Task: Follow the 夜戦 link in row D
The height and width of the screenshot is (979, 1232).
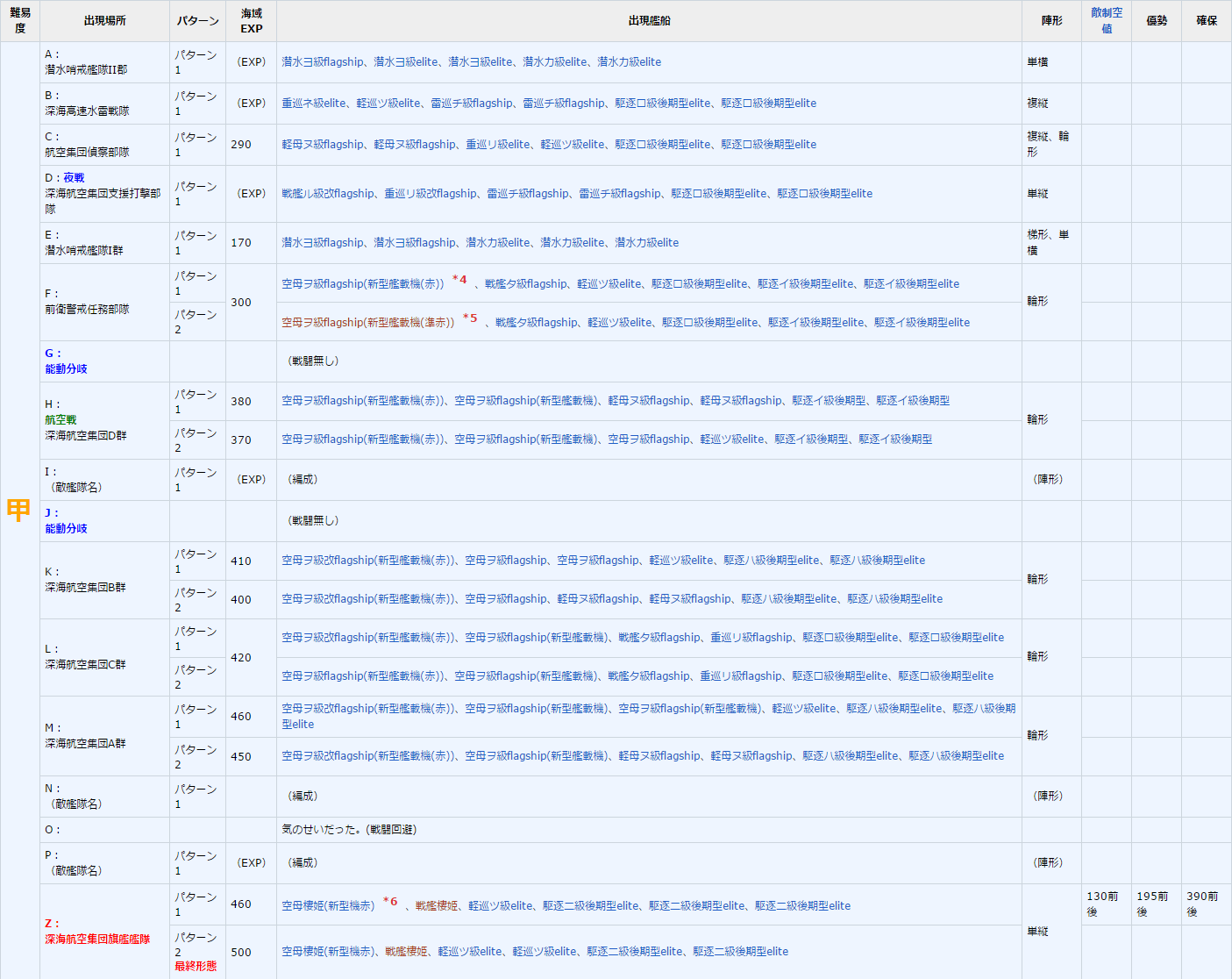Action: (74, 178)
